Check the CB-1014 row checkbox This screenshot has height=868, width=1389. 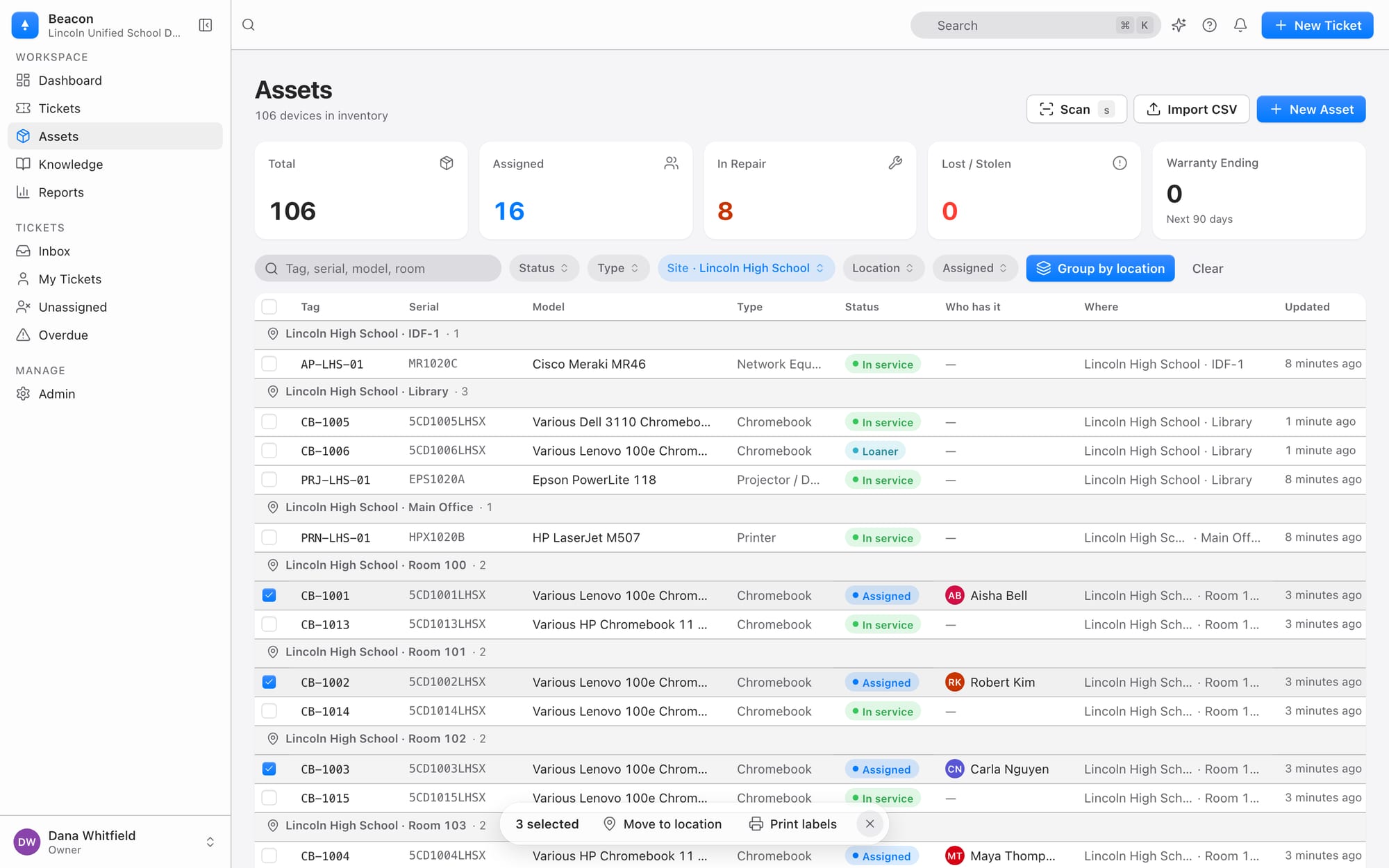click(269, 711)
